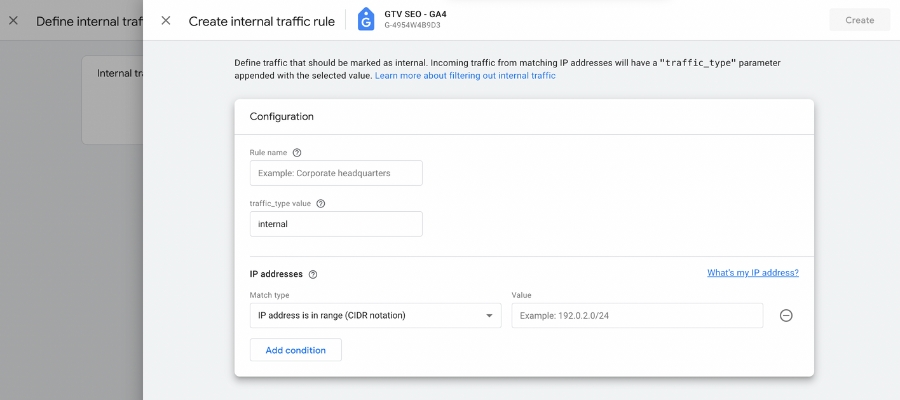Viewport: 900px width, 400px height.
Task: Click the GTV SEO - GA4 property name
Action: 415,14
